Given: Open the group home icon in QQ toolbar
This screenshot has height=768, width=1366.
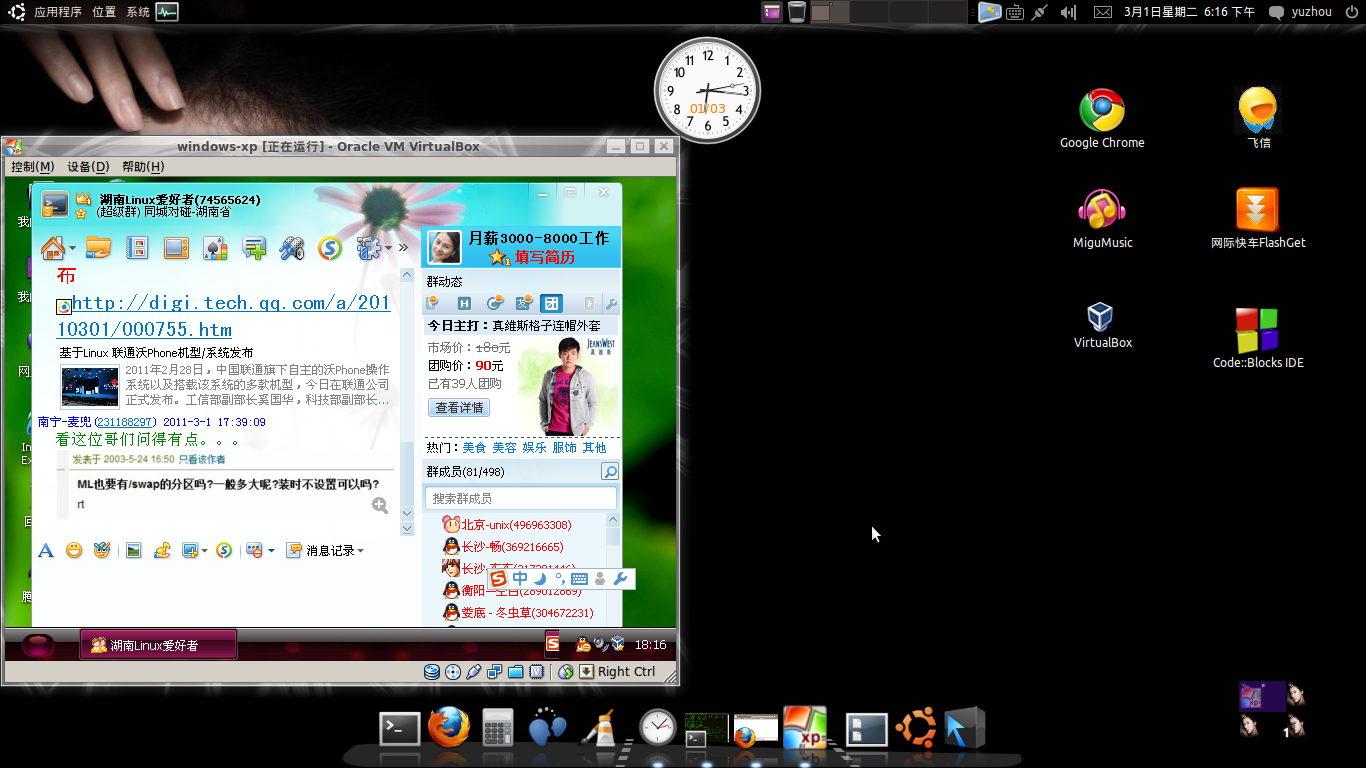Looking at the screenshot, I should point(52,247).
